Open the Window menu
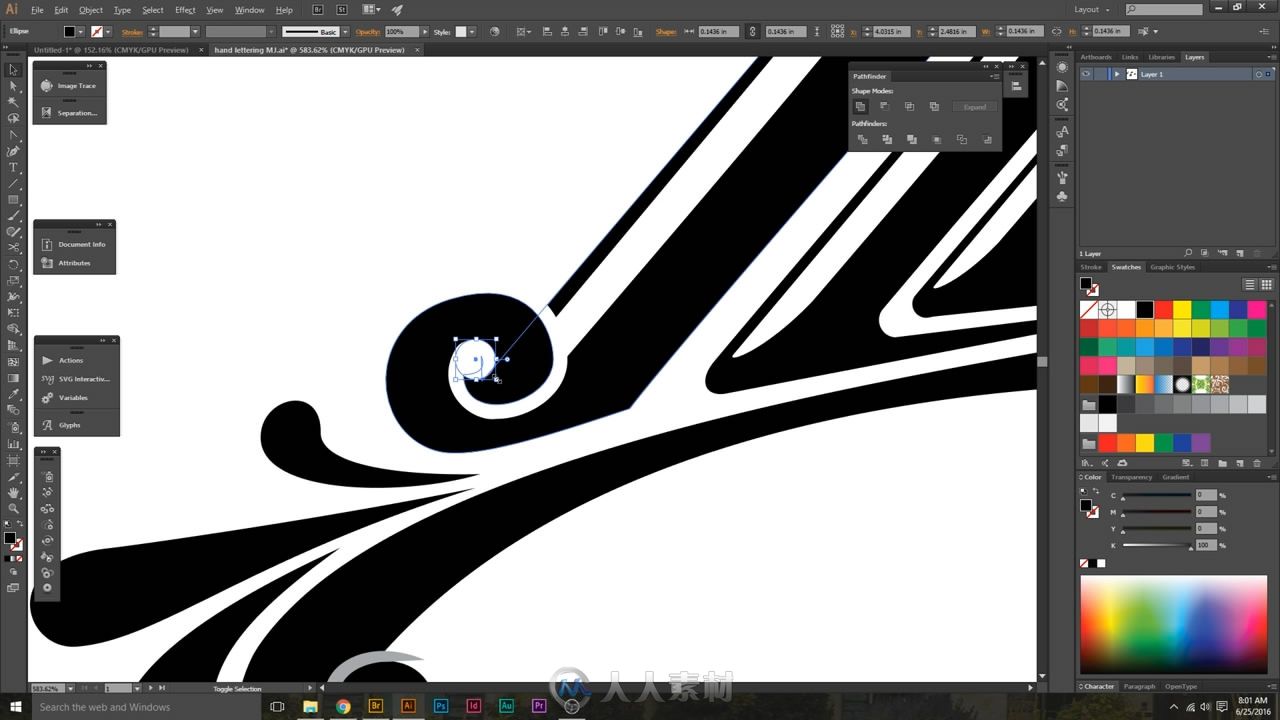The width and height of the screenshot is (1280, 720). 249,10
